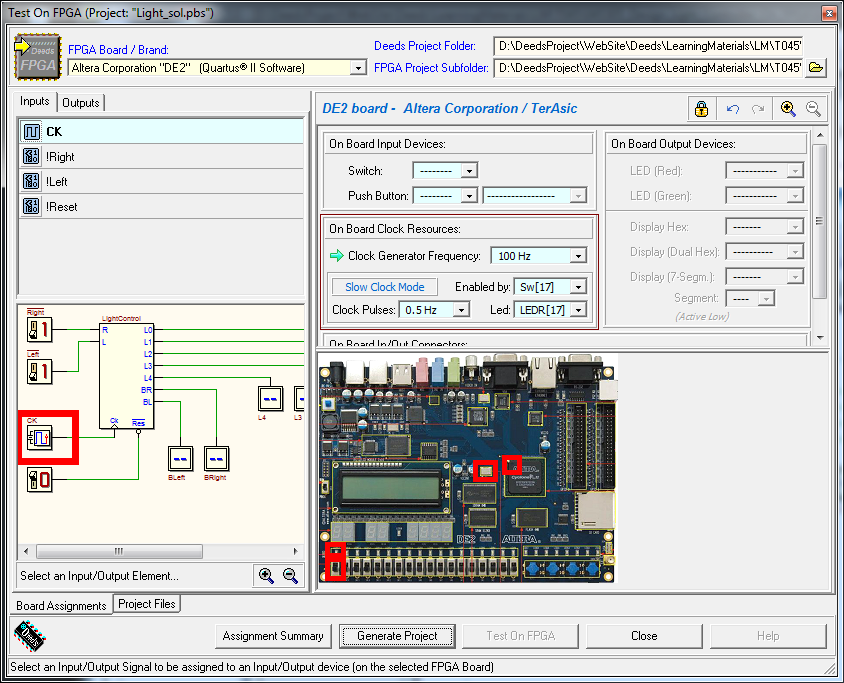Viewport: 844px width, 683px height.
Task: Open the Enabled by Sw[17] dropdown
Action: pyautogui.click(x=579, y=287)
